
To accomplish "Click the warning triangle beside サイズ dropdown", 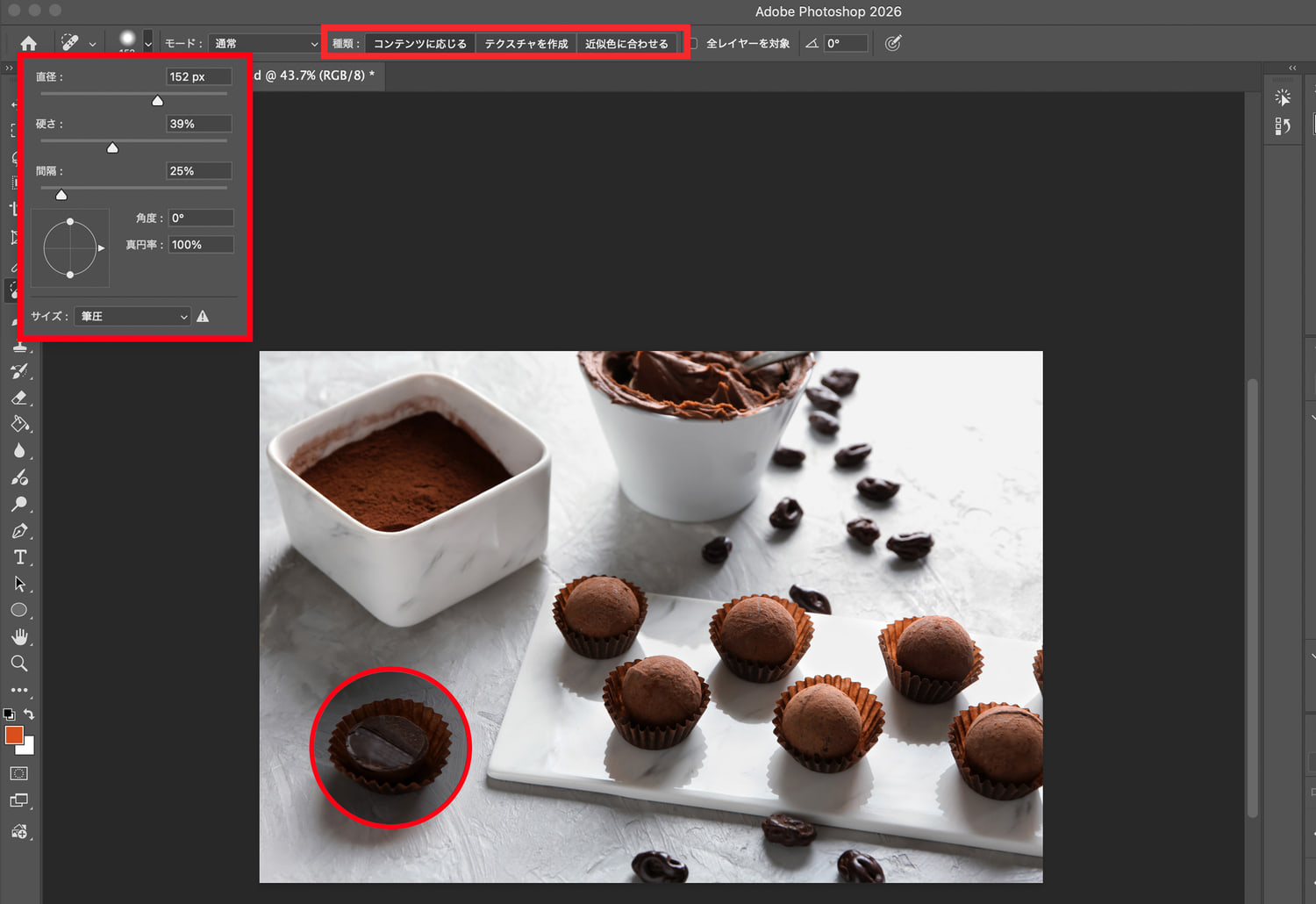I will 203,316.
